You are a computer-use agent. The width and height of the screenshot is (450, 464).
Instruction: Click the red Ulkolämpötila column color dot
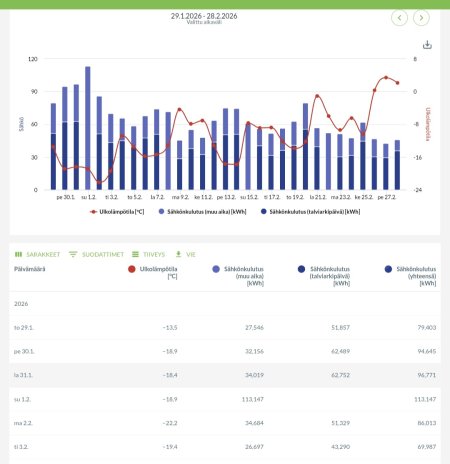132,269
